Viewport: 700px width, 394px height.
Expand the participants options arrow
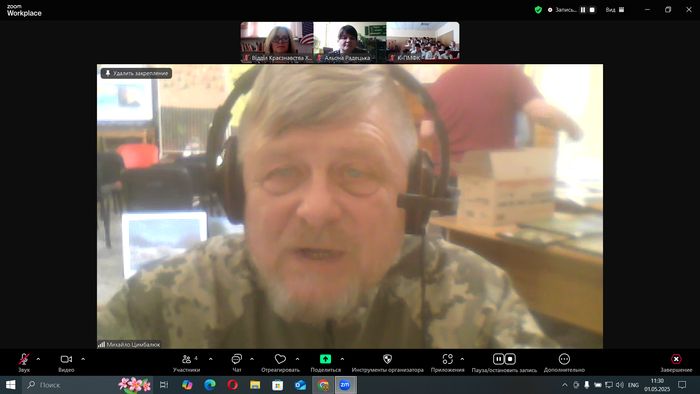[x=211, y=359]
